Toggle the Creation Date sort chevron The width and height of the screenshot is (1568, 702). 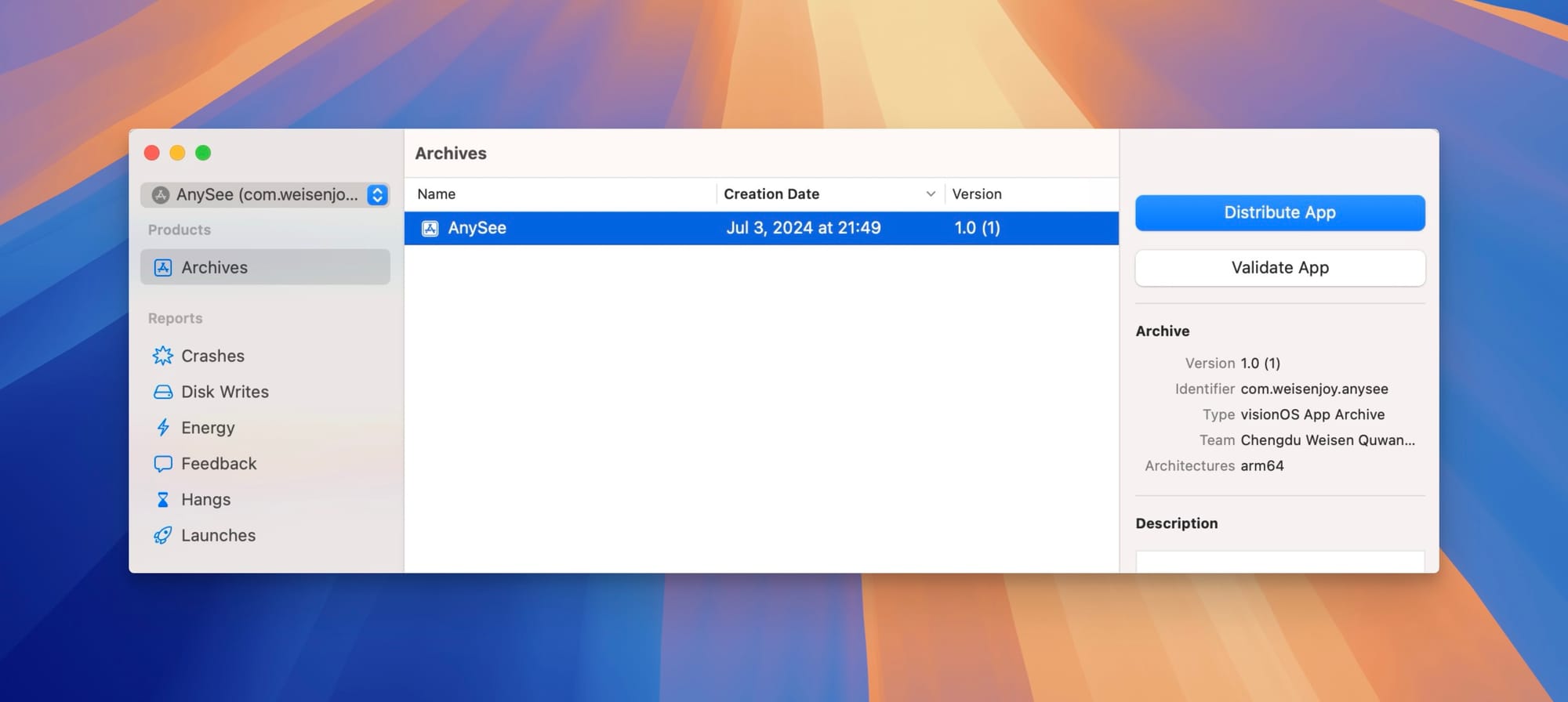click(930, 194)
